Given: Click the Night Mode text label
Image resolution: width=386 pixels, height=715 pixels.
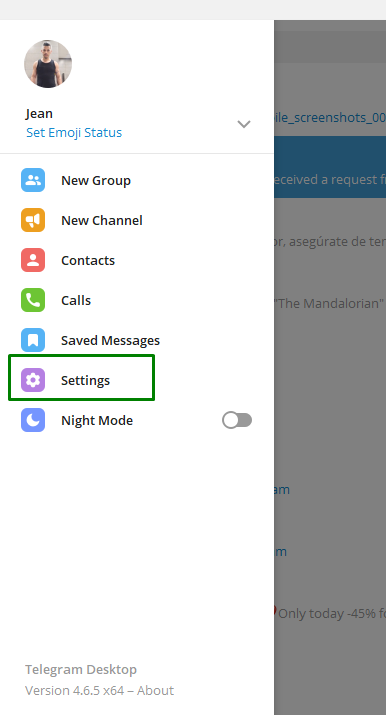Looking at the screenshot, I should click(97, 420).
